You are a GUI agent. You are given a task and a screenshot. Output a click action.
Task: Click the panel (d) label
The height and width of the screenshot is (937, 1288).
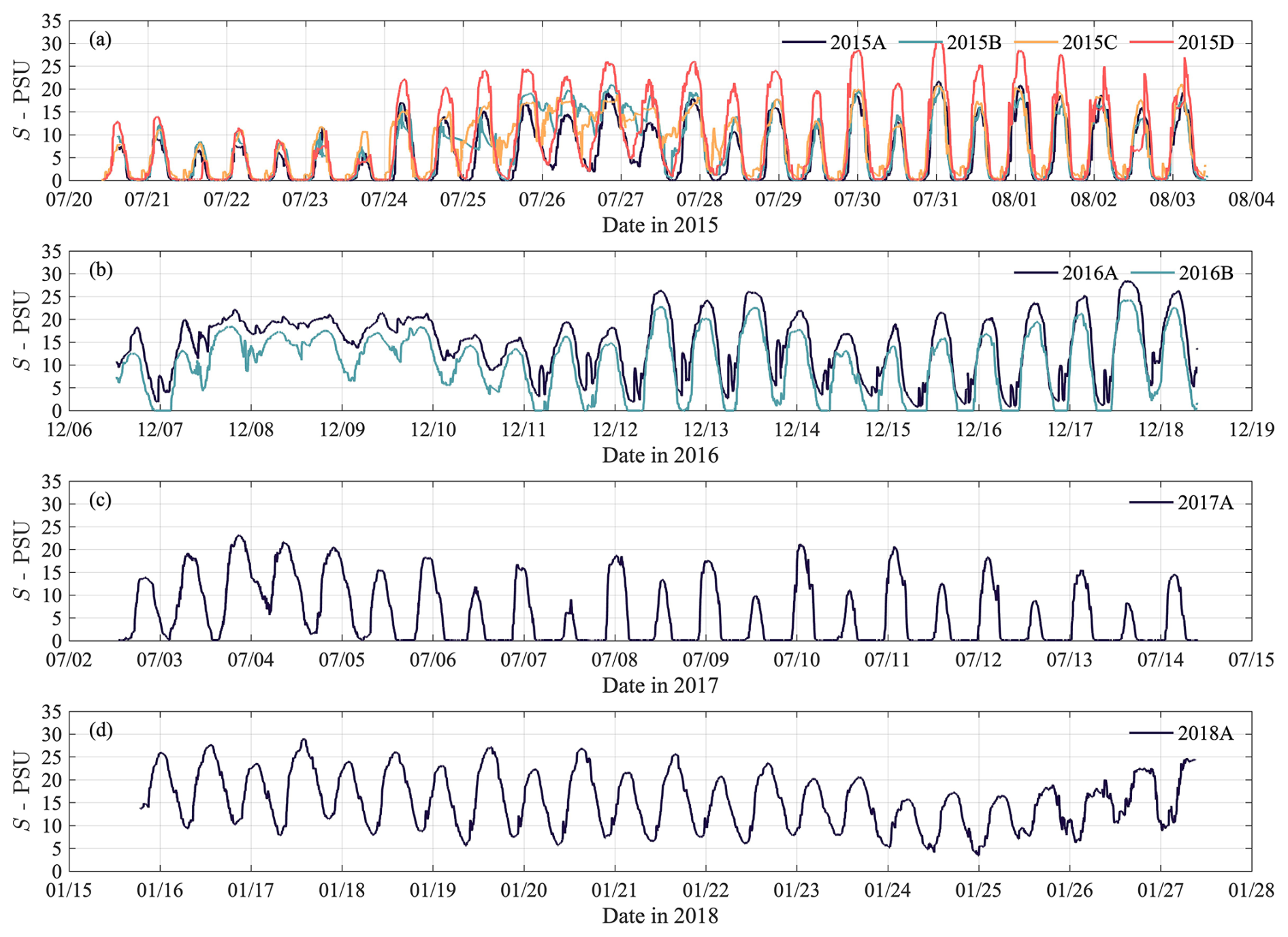click(100, 730)
